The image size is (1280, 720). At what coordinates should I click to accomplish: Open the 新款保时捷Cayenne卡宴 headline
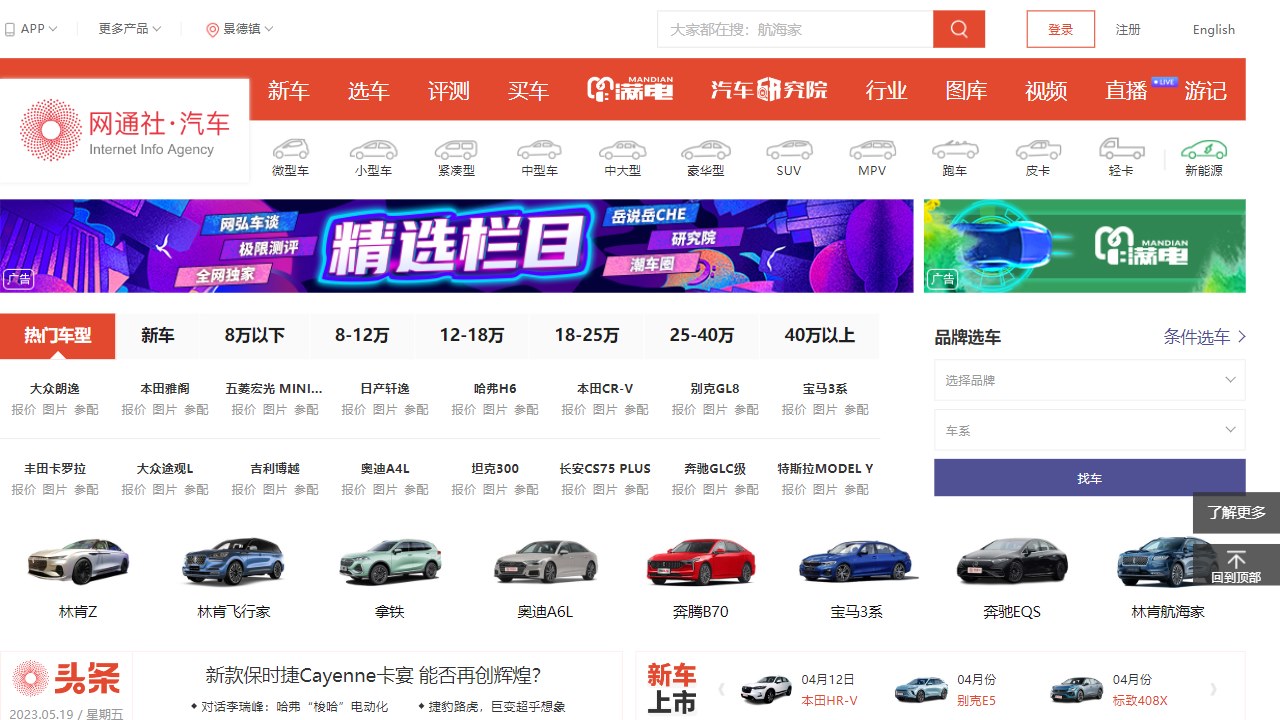(373, 675)
